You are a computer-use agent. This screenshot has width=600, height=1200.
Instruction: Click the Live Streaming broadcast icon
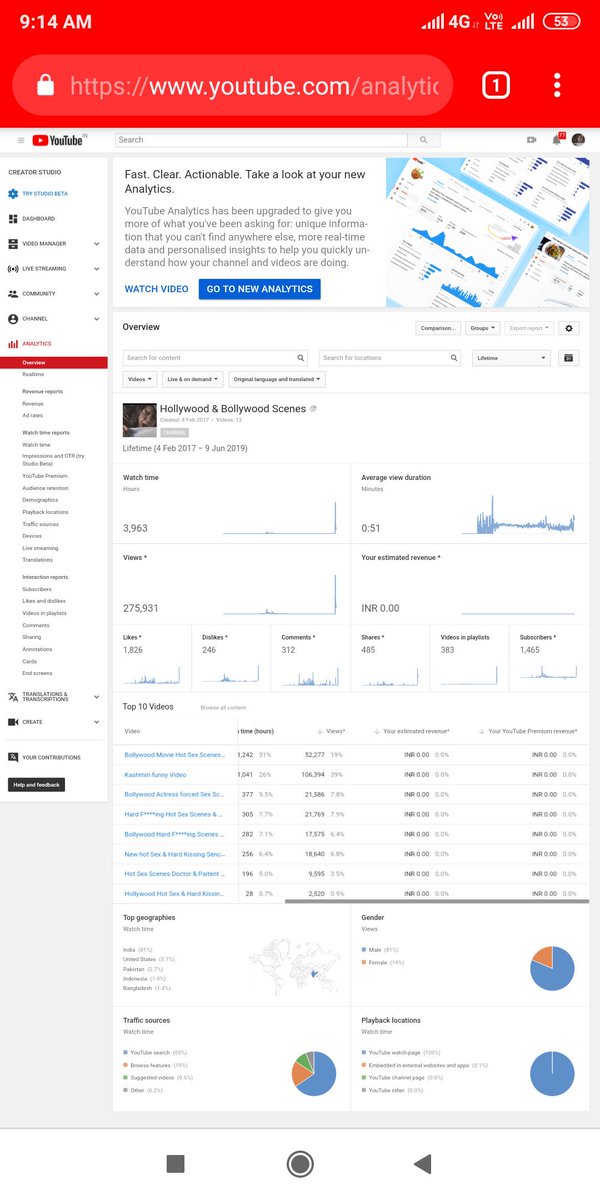[13, 269]
